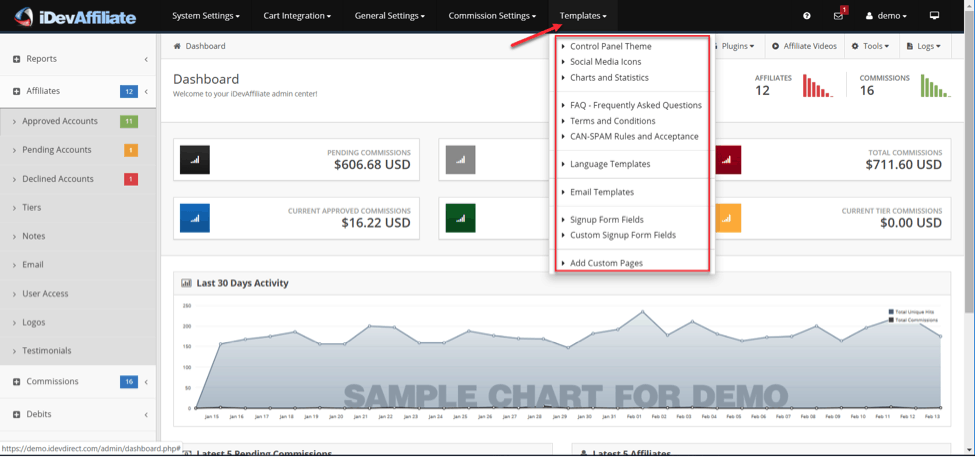Open Email Templates menu entry
Image resolution: width=975 pixels, height=457 pixels.
point(602,192)
